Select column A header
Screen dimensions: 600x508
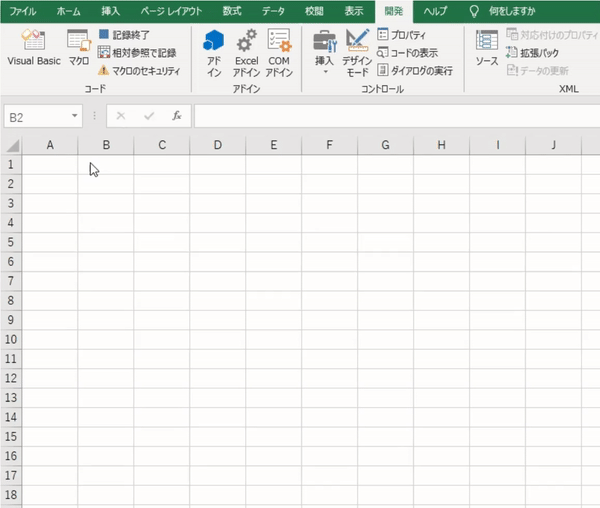50,145
